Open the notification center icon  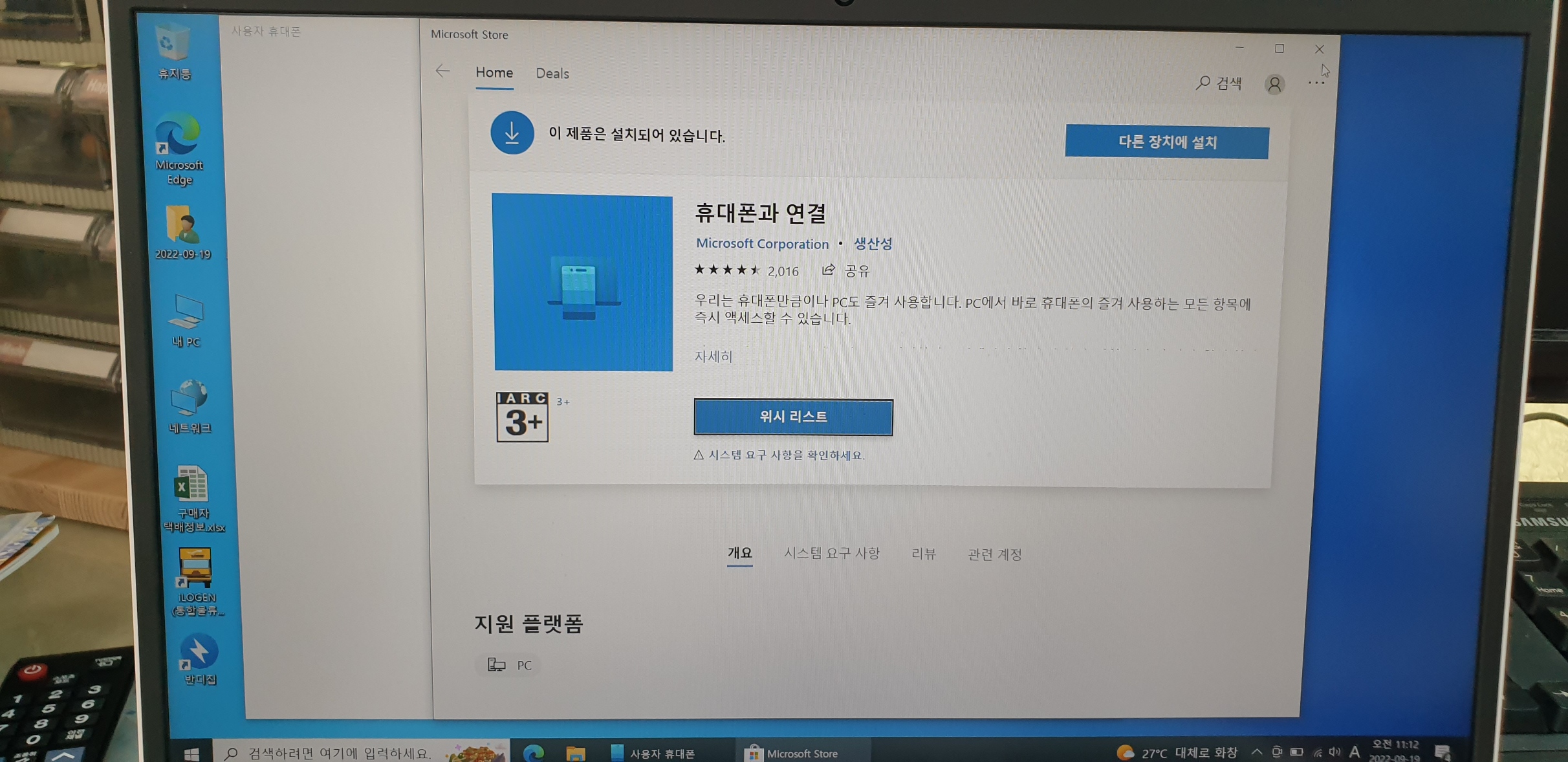1443,752
